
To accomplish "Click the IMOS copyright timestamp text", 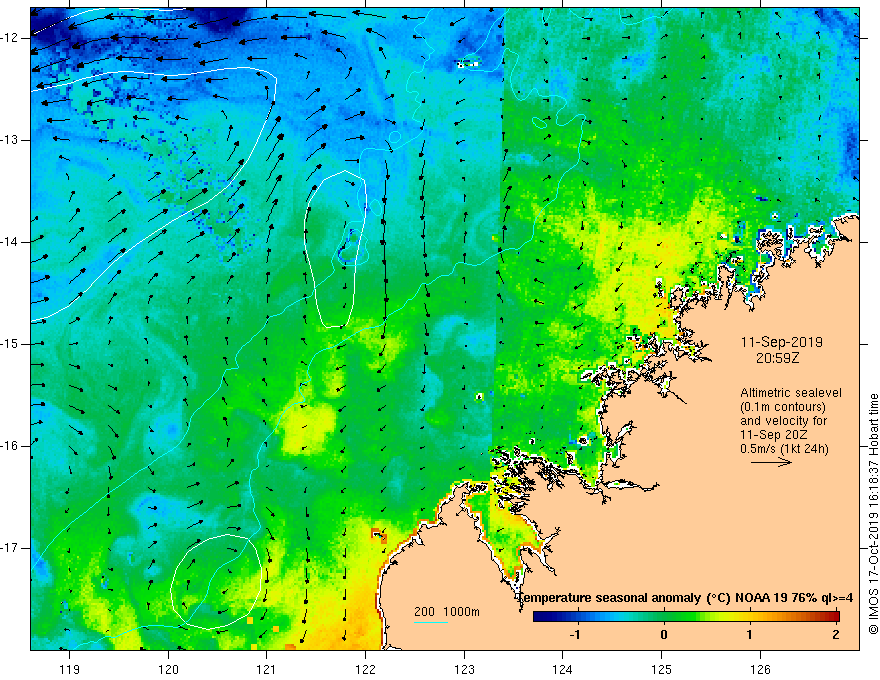I will click(873, 514).
